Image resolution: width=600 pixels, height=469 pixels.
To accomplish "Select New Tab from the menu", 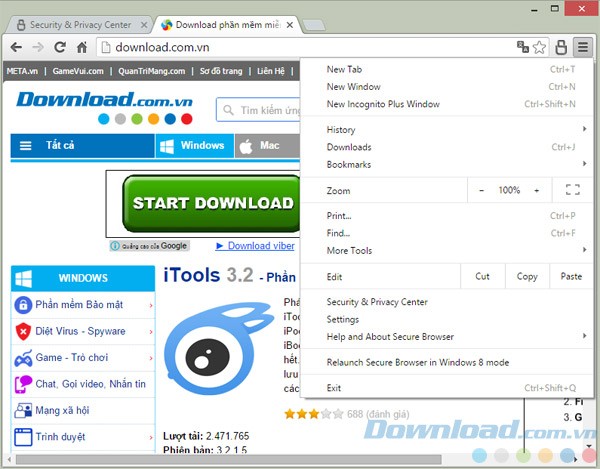I will point(447,70).
